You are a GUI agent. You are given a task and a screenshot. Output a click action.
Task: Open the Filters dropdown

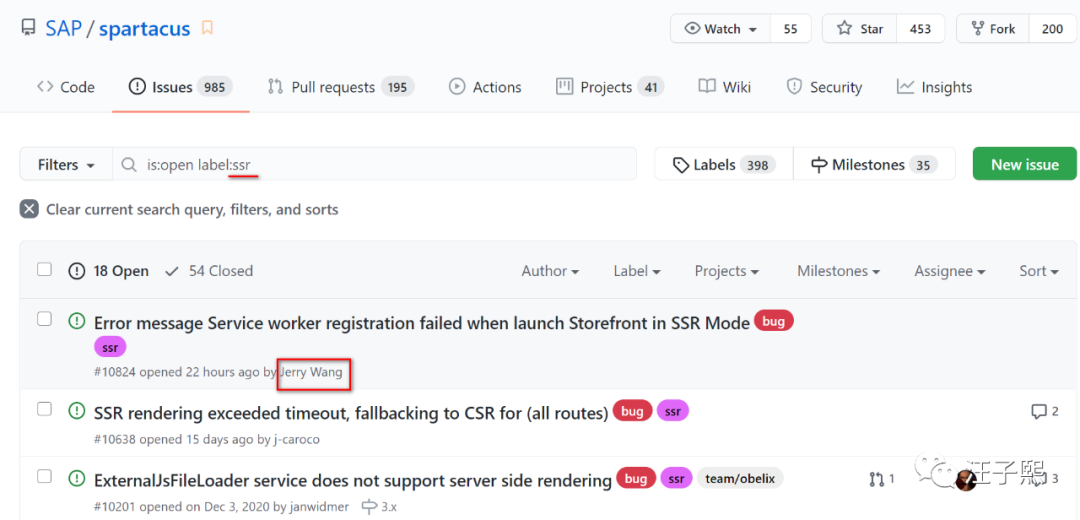click(x=66, y=165)
